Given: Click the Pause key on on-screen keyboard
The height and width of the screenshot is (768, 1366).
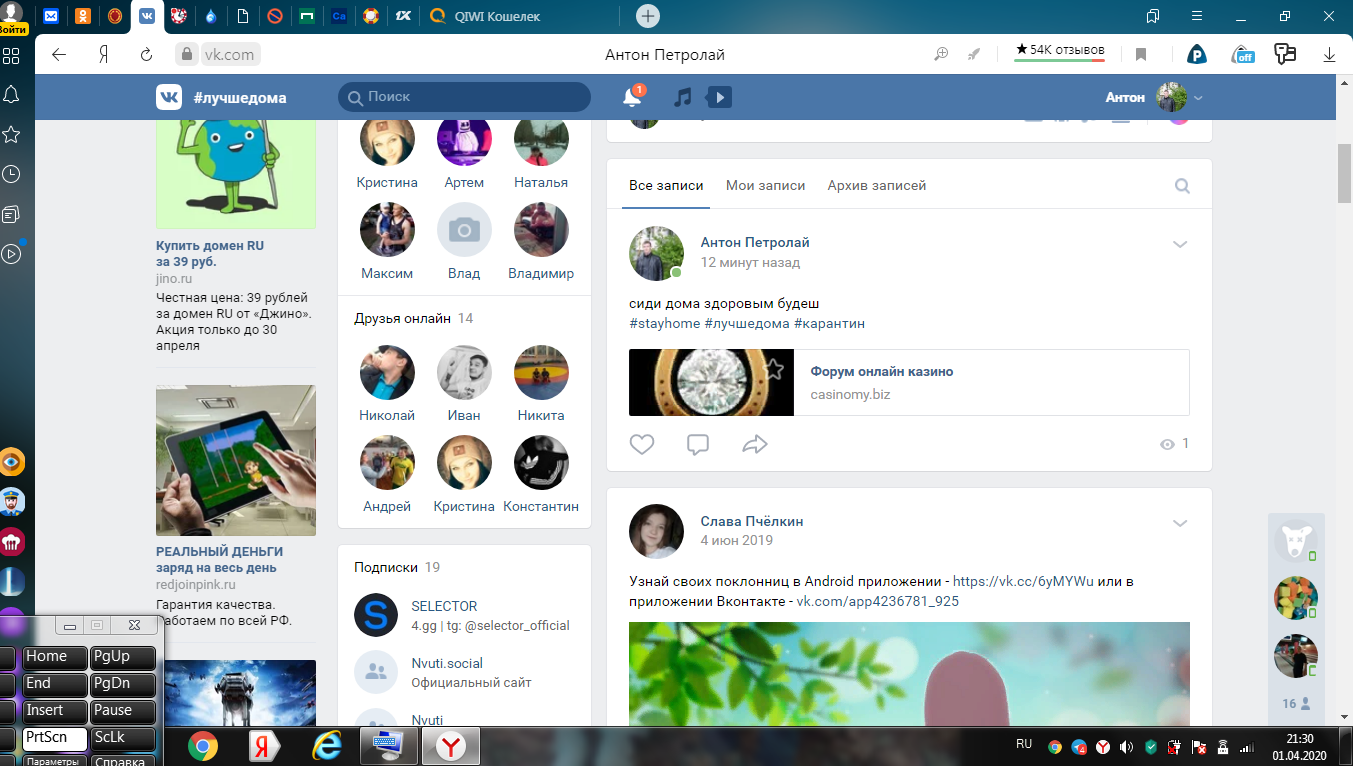Looking at the screenshot, I should (123, 711).
